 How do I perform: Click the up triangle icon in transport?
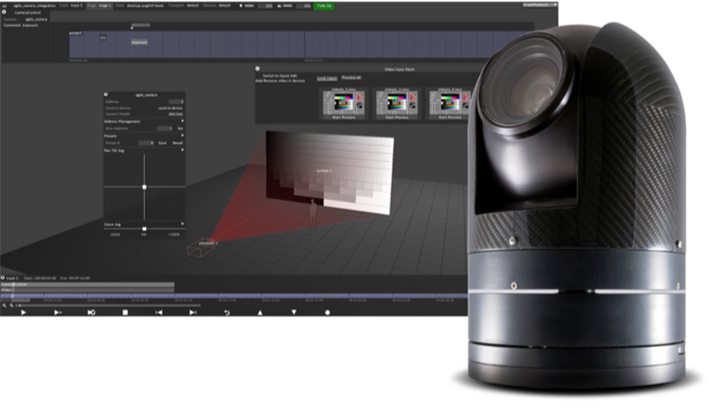(260, 313)
